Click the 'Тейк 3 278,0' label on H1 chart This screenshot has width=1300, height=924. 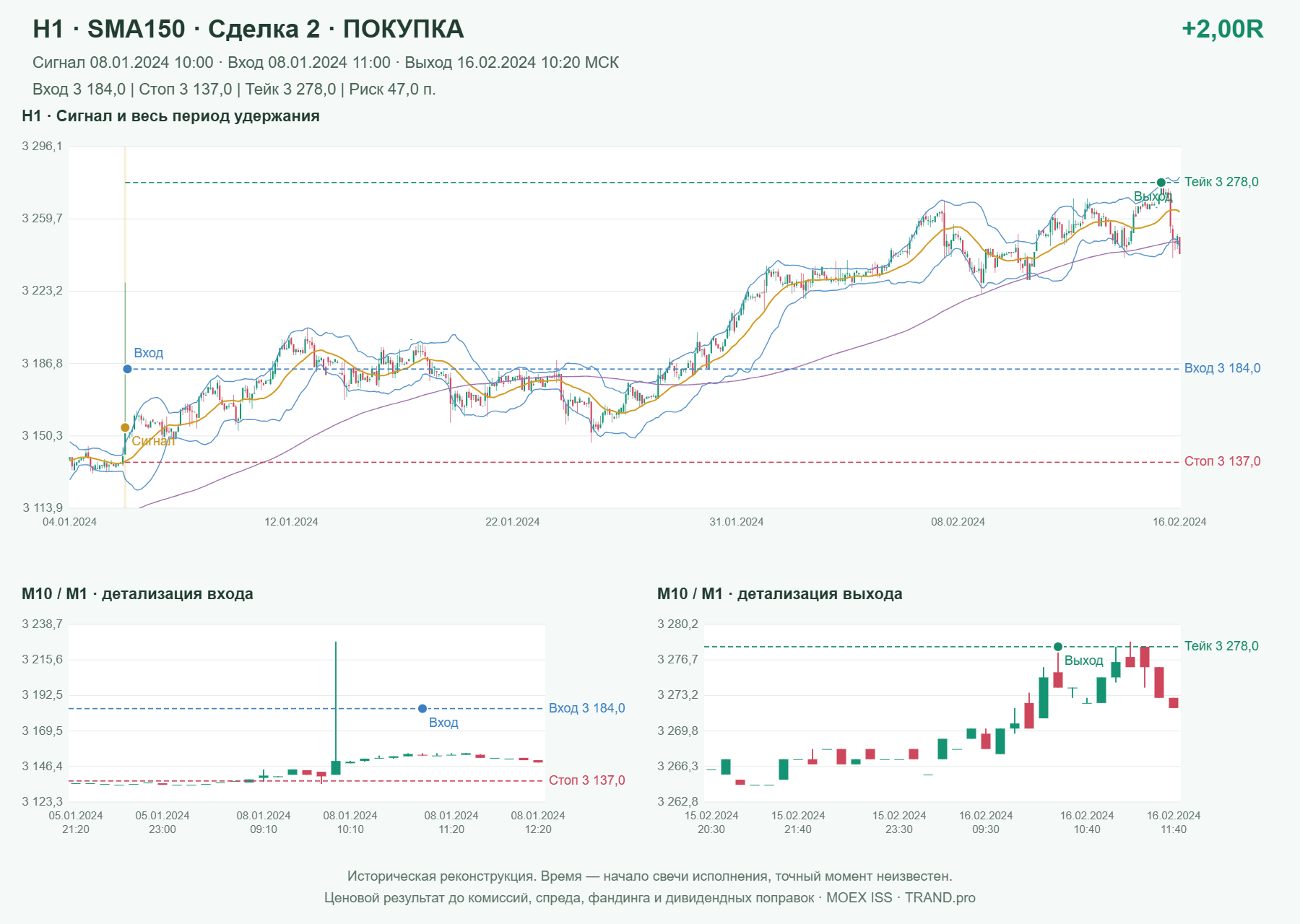[x=1221, y=182]
